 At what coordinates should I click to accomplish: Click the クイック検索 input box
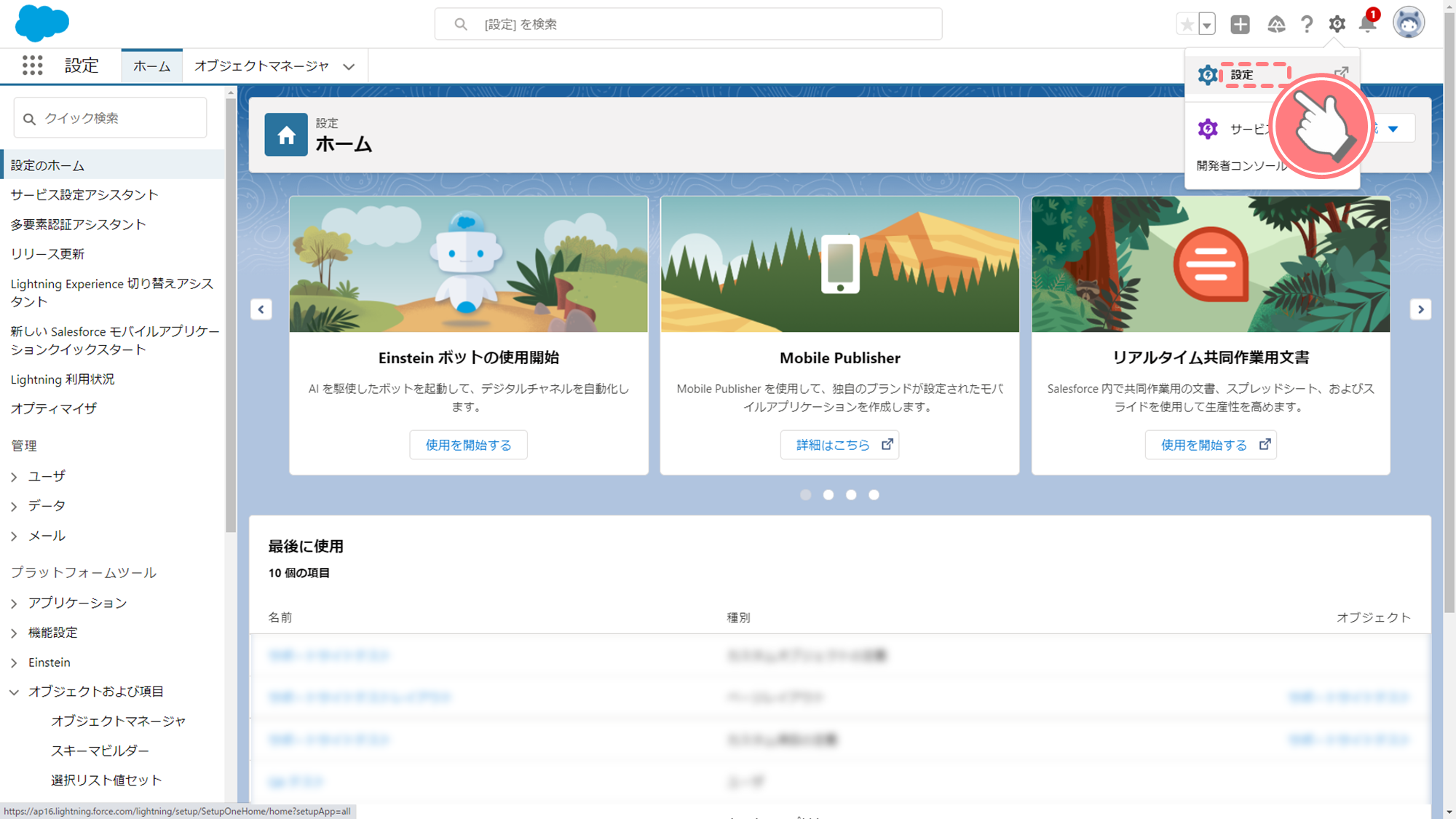110,118
